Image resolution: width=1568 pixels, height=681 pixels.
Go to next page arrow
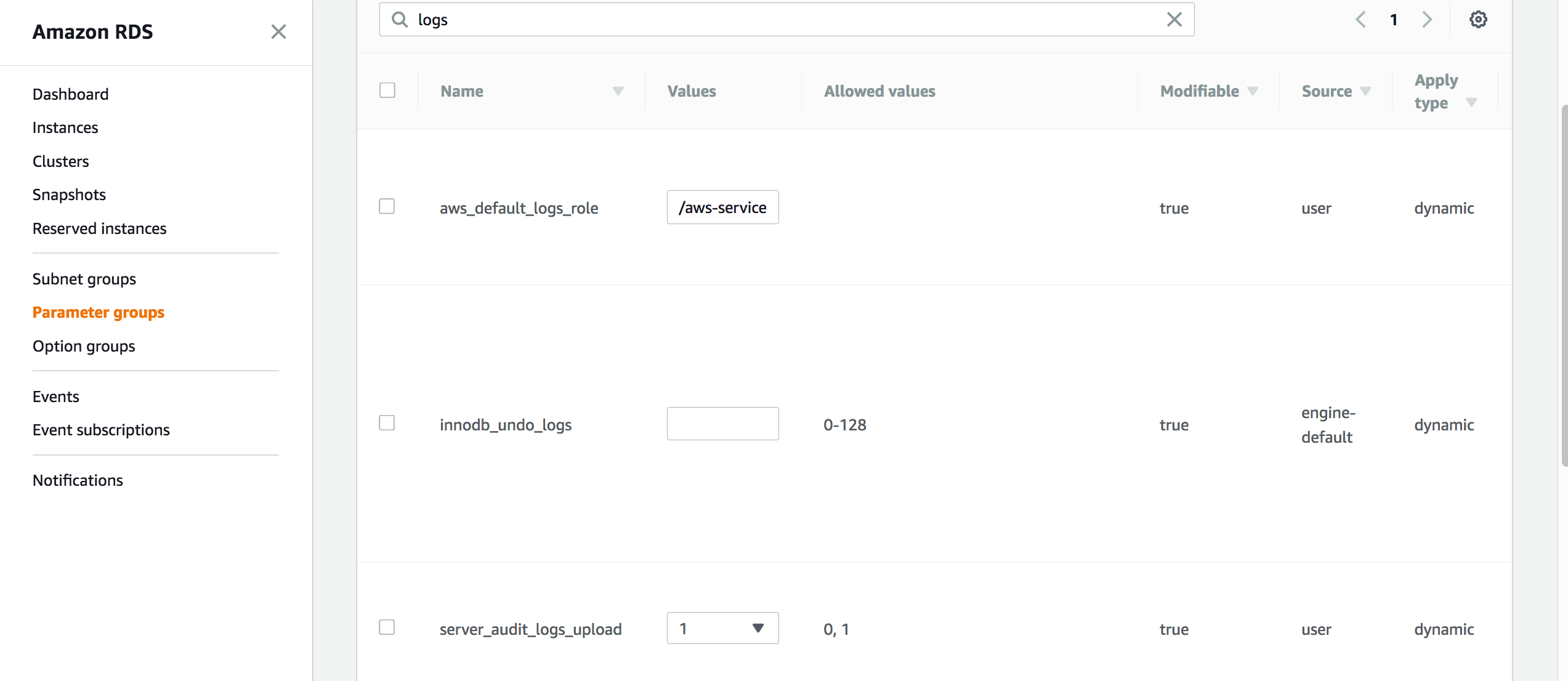tap(1427, 20)
